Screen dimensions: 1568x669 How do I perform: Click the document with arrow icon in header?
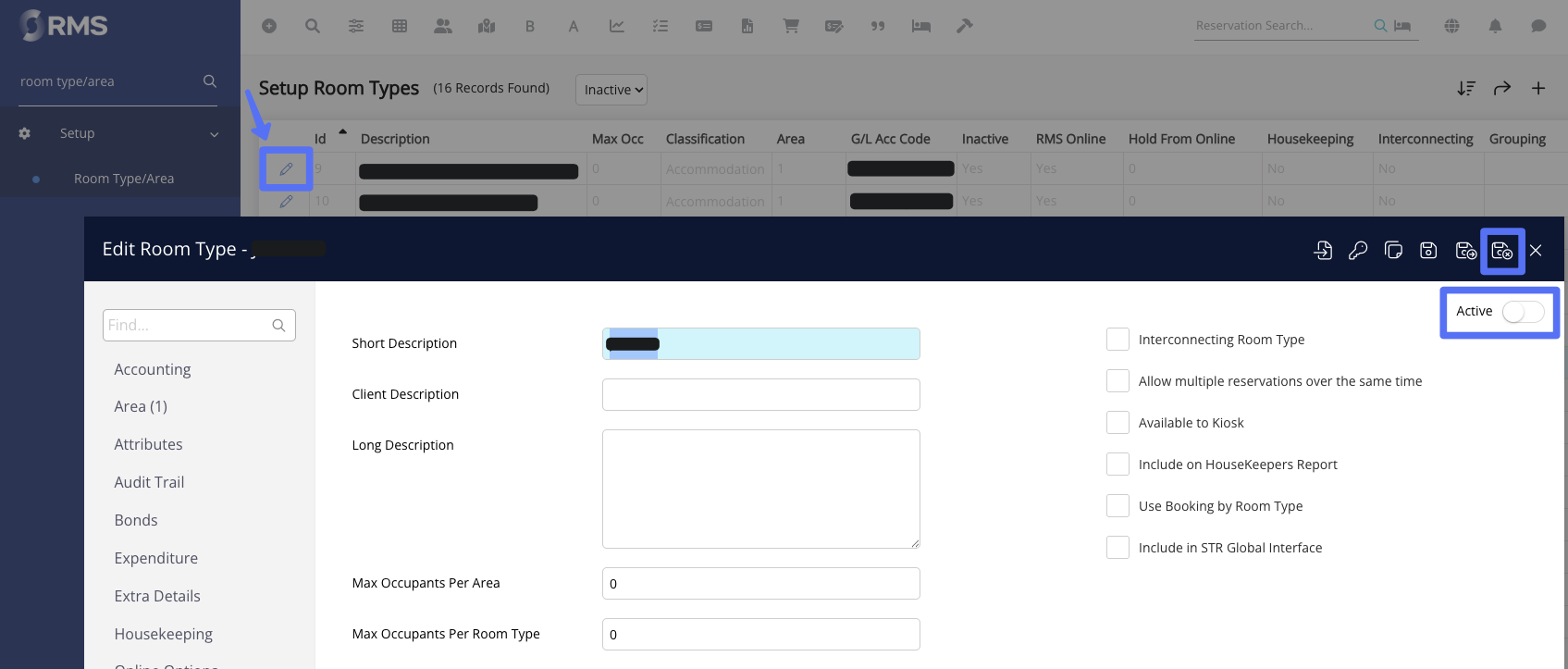(x=1323, y=251)
